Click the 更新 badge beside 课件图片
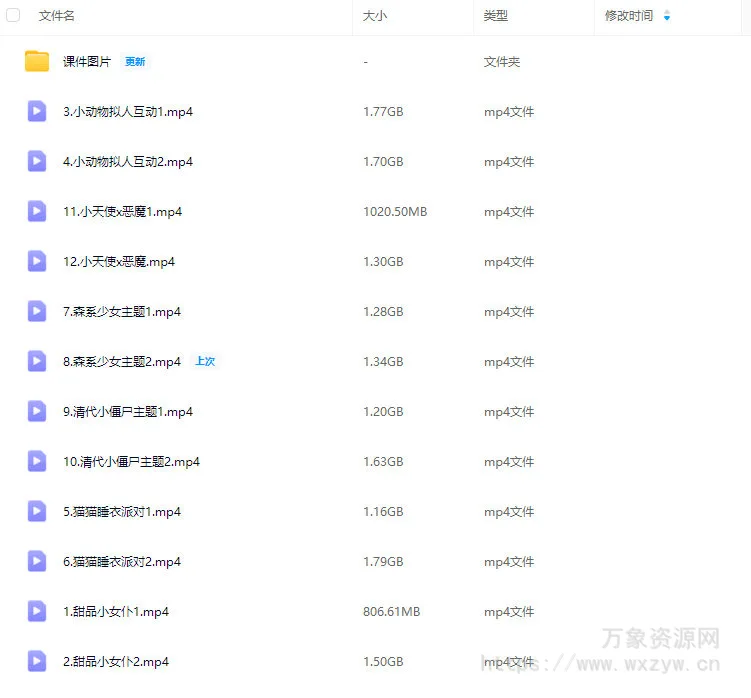 135,62
